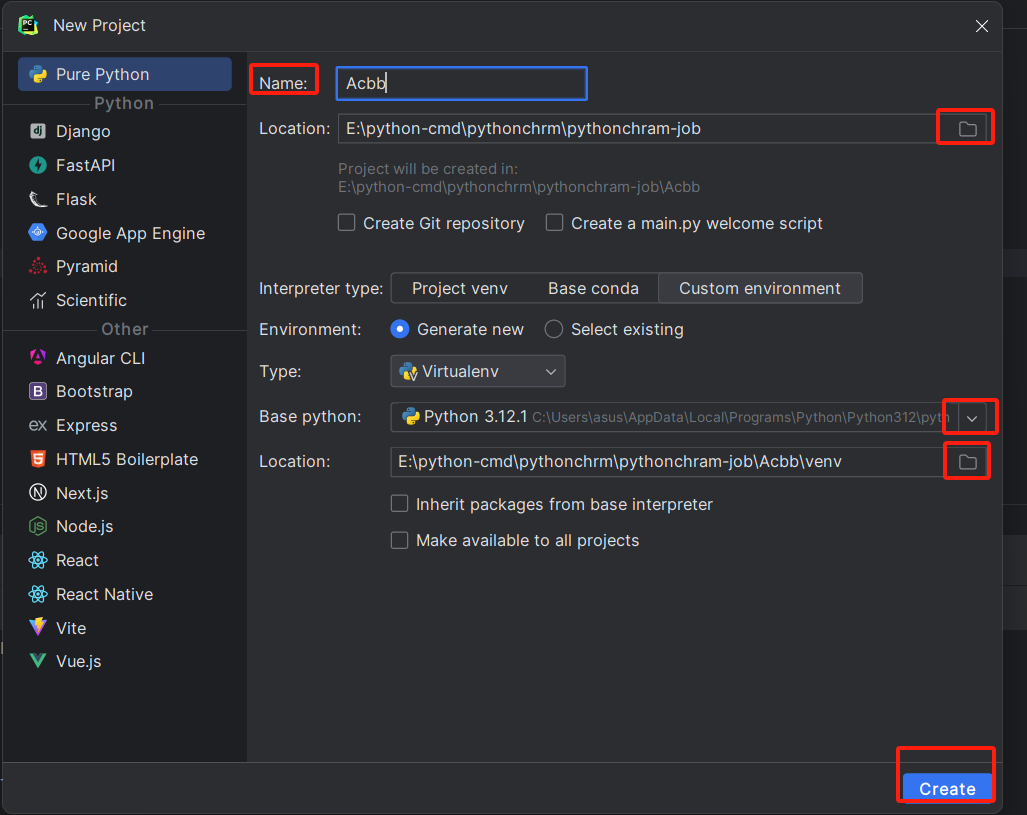Click the venv Location path field
The height and width of the screenshot is (815, 1027).
coord(667,462)
